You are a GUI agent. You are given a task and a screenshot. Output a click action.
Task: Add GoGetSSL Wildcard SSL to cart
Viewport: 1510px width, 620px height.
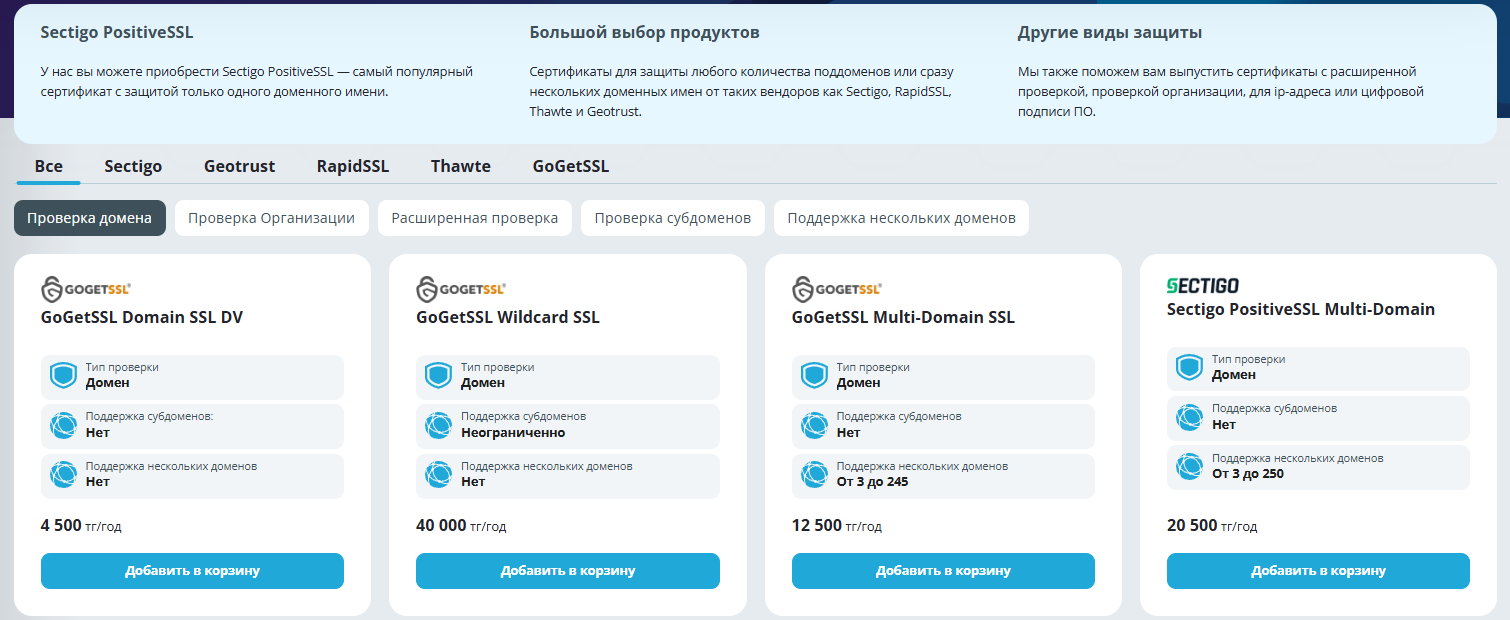click(567, 571)
